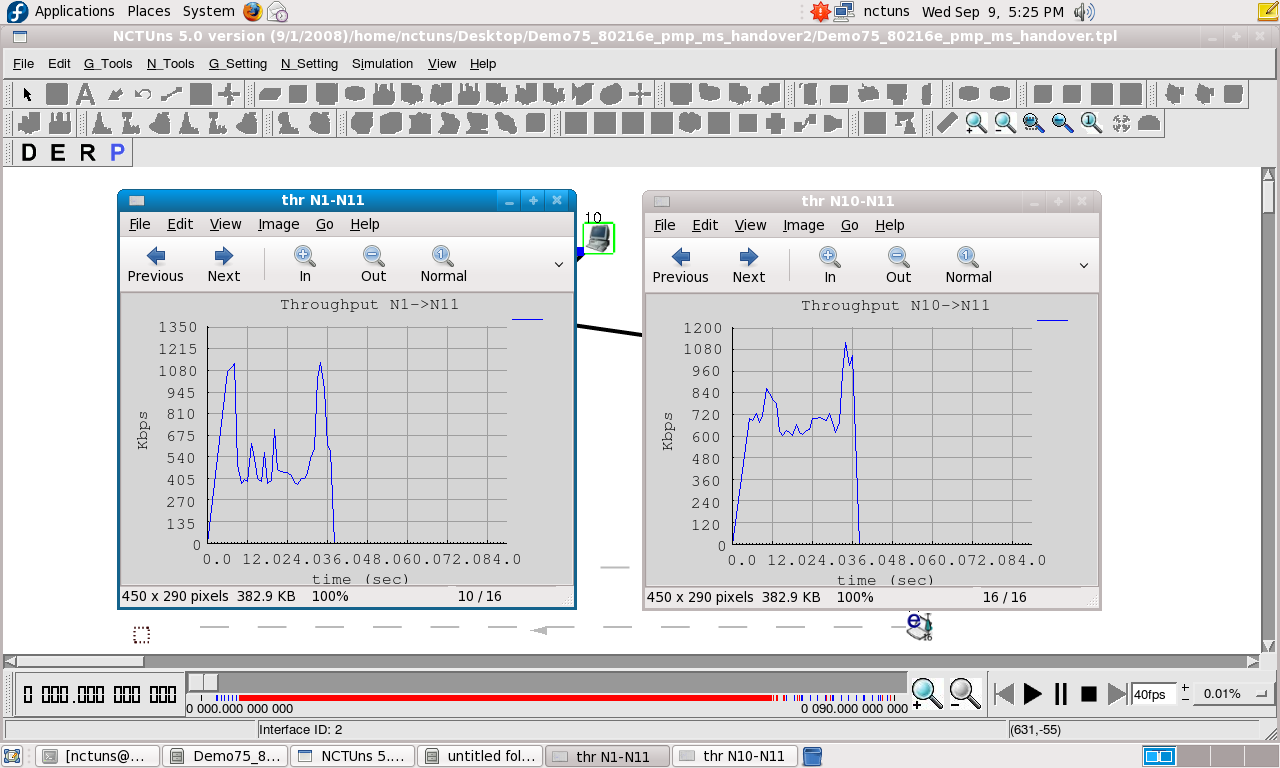Screen dimensions: 1280x768
Task: Expand toolbar overflow arrow in thr N1-N11
Action: (x=558, y=264)
